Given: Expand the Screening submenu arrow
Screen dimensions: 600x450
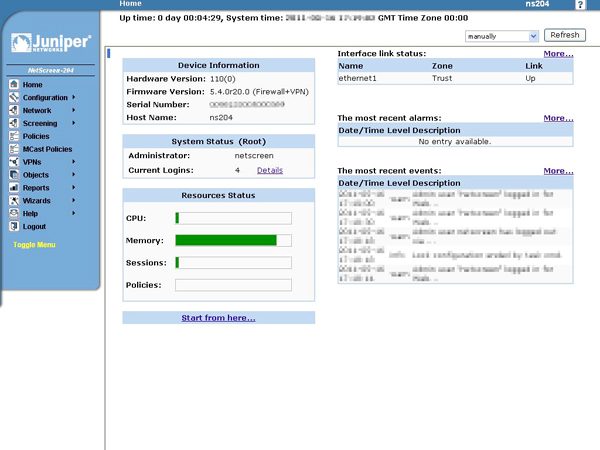Looking at the screenshot, I should pyautogui.click(x=73, y=123).
